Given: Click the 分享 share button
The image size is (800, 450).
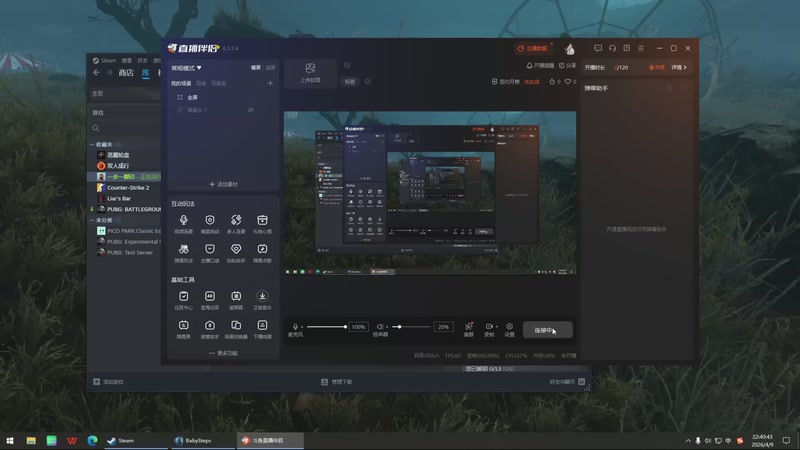Looking at the screenshot, I should tap(567, 65).
